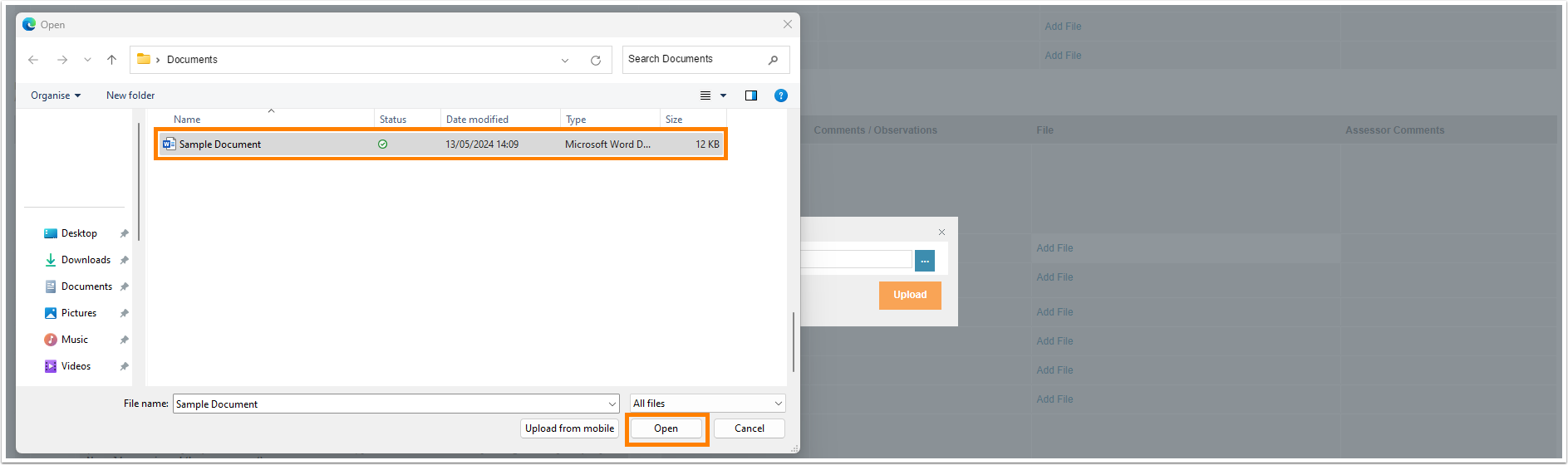Click the Forward navigation arrow
Screen dimensions: 1568x465
[62, 60]
